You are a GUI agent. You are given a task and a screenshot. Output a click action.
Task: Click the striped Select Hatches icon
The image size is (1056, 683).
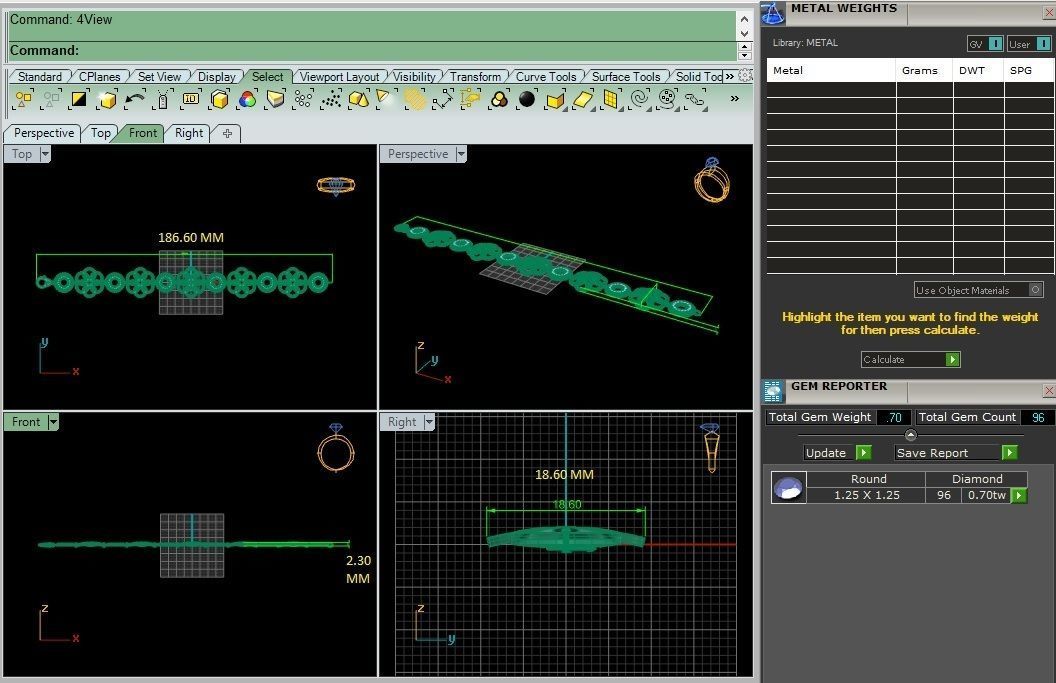click(415, 100)
